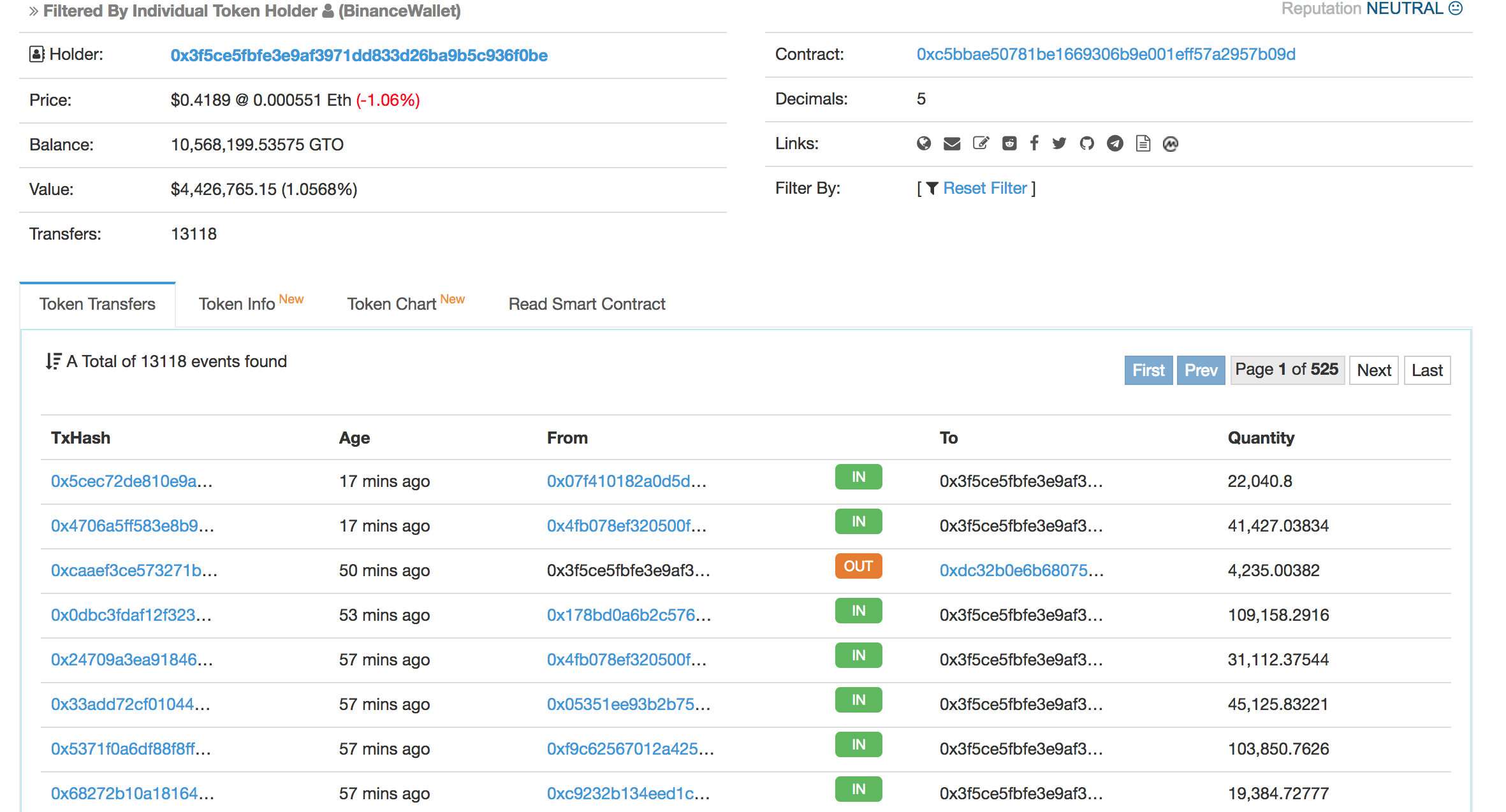Open the Telegram link icon
This screenshot has height=812, width=1506.
pyautogui.click(x=1115, y=143)
